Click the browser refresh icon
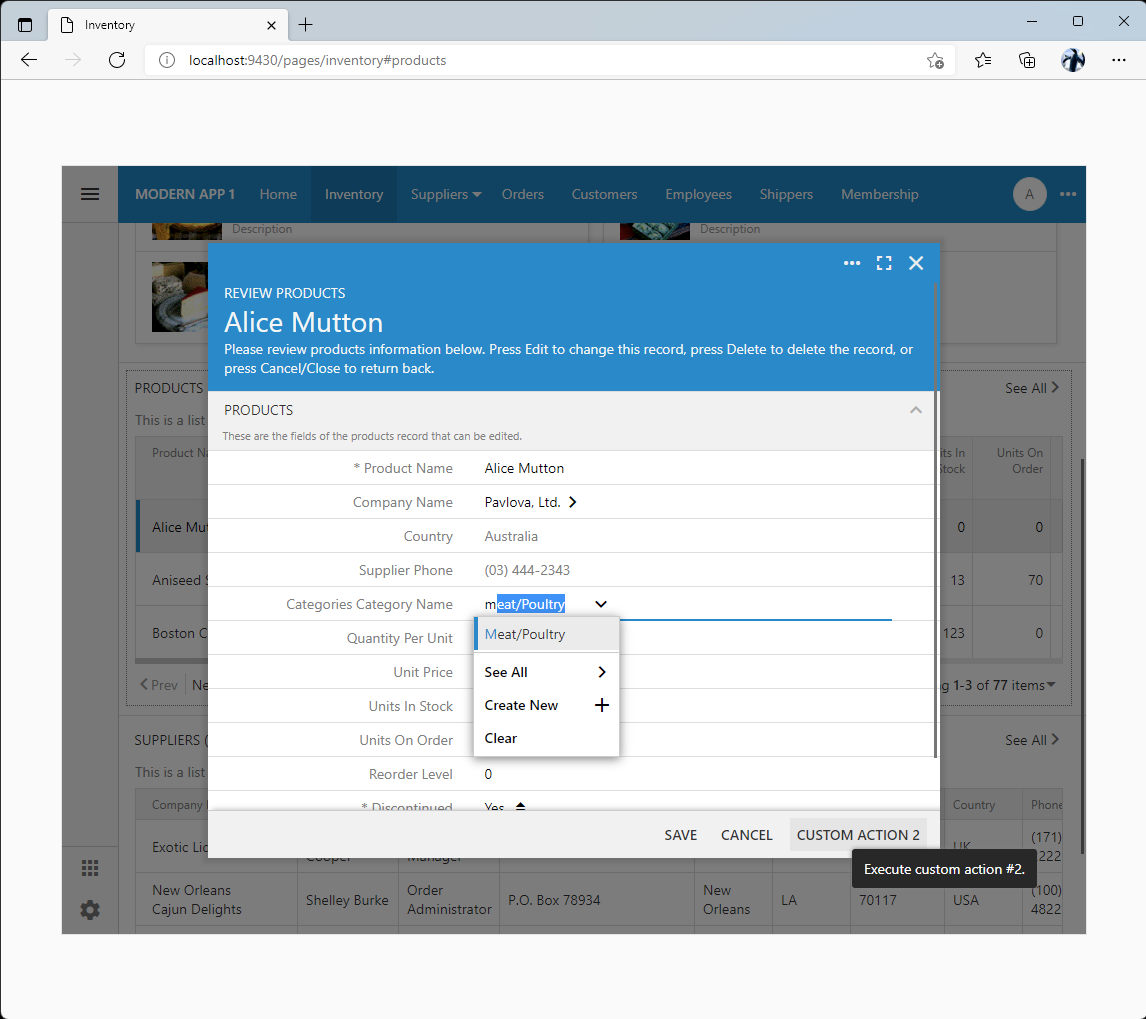This screenshot has height=1019, width=1146. point(117,60)
